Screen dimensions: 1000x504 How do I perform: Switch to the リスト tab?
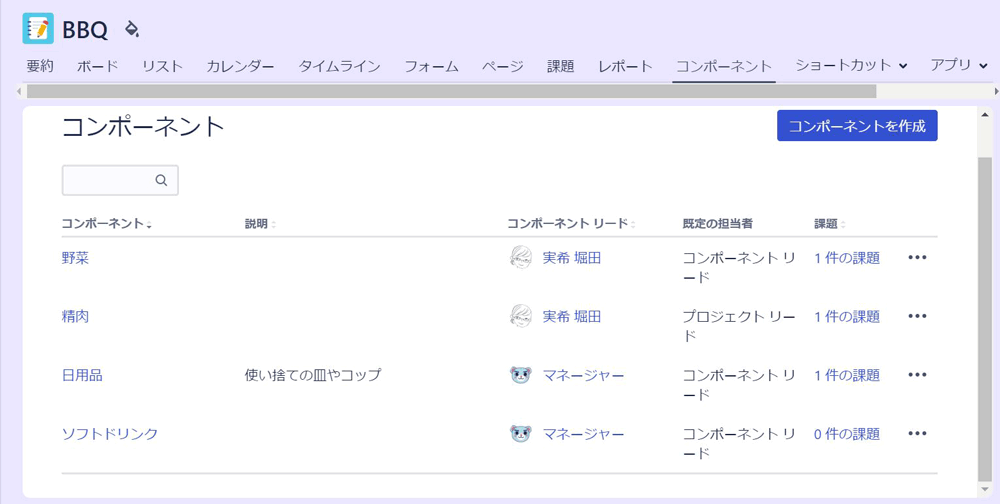coord(163,66)
